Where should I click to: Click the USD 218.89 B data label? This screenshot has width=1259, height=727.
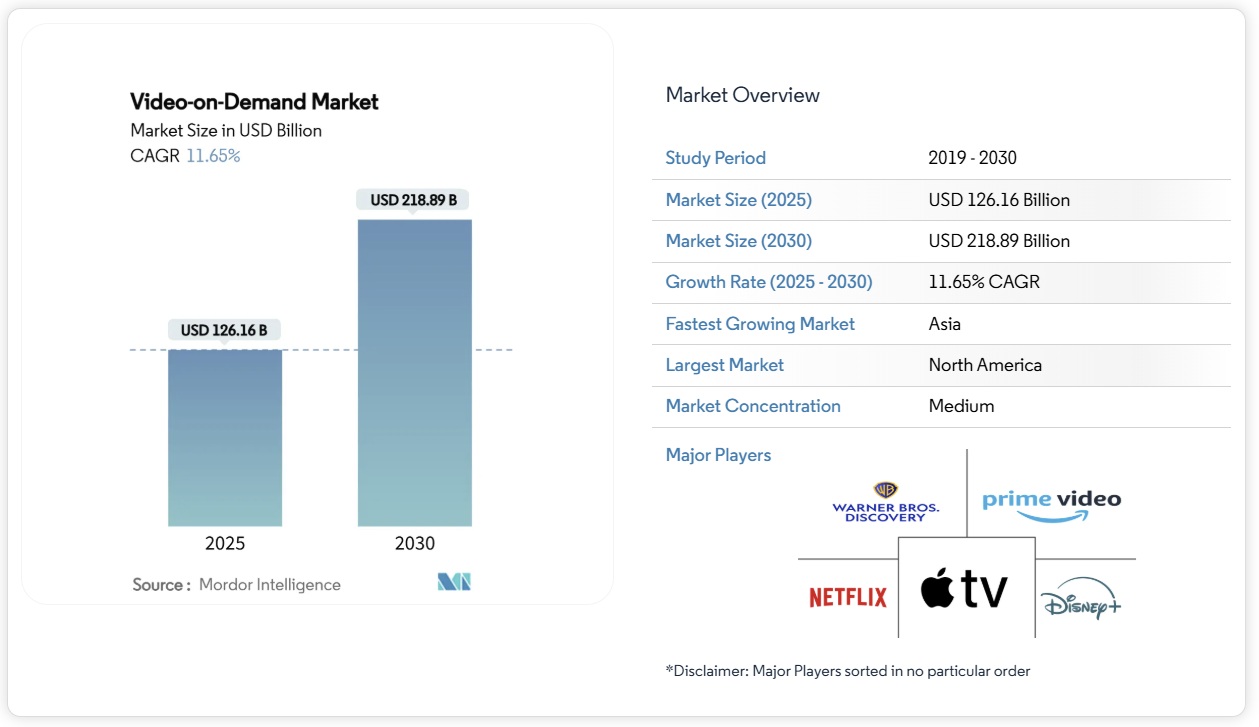[414, 199]
